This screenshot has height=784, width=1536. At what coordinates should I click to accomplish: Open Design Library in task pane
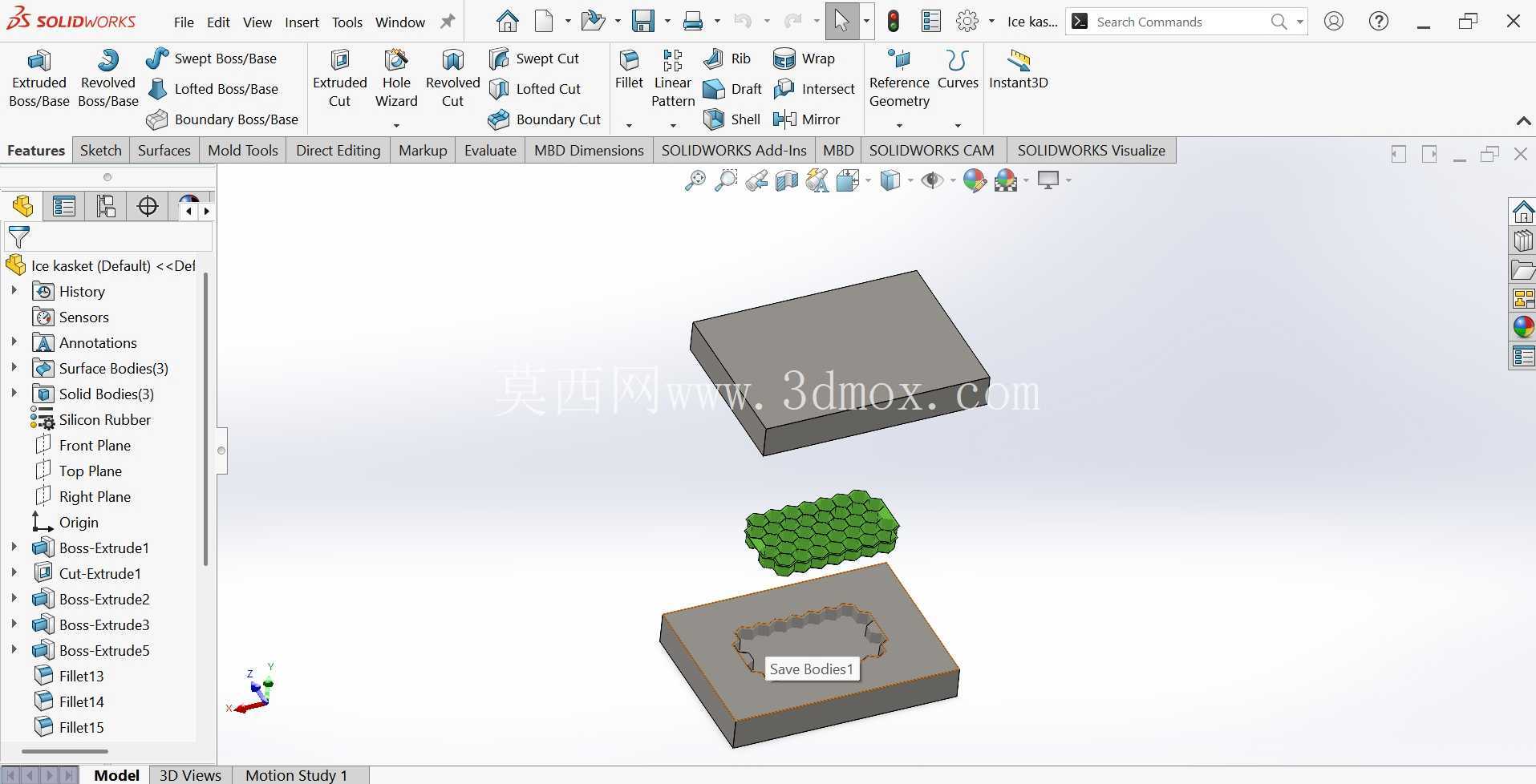[x=1523, y=240]
